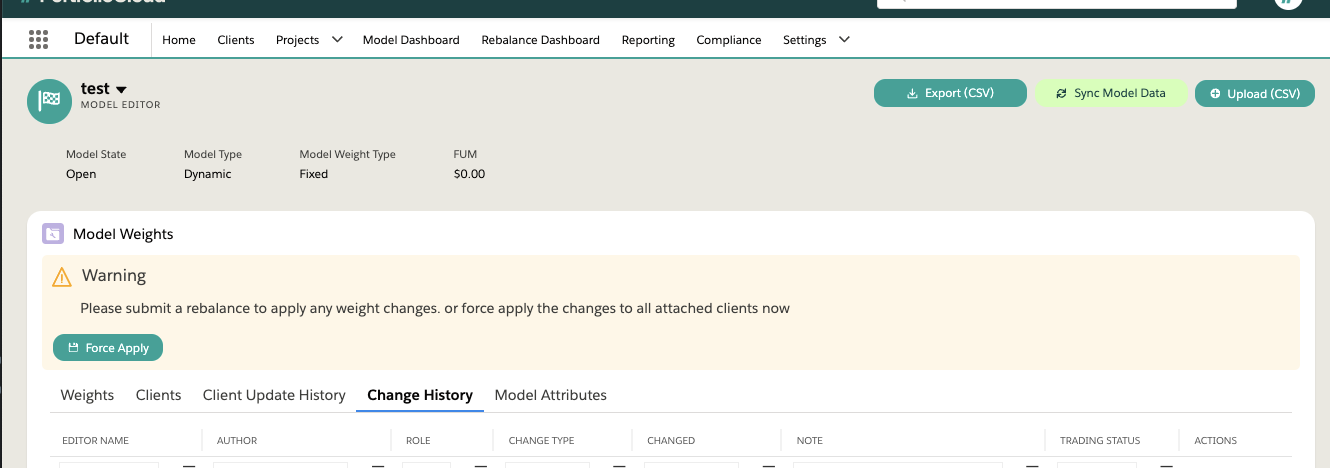Click the Sync Model Data button
This screenshot has width=1330, height=468.
click(x=1110, y=93)
